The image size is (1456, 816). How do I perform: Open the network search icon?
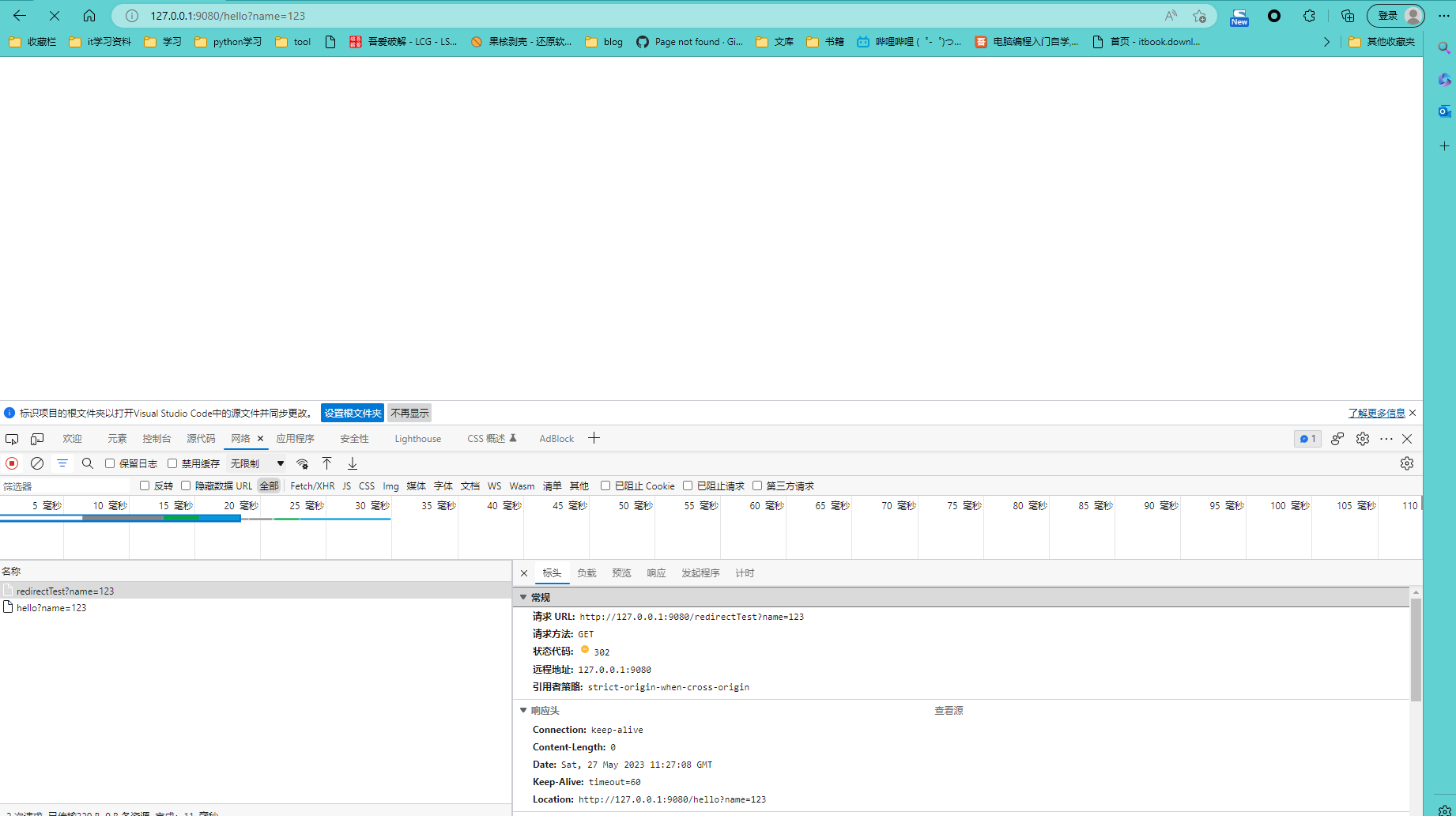tap(88, 463)
